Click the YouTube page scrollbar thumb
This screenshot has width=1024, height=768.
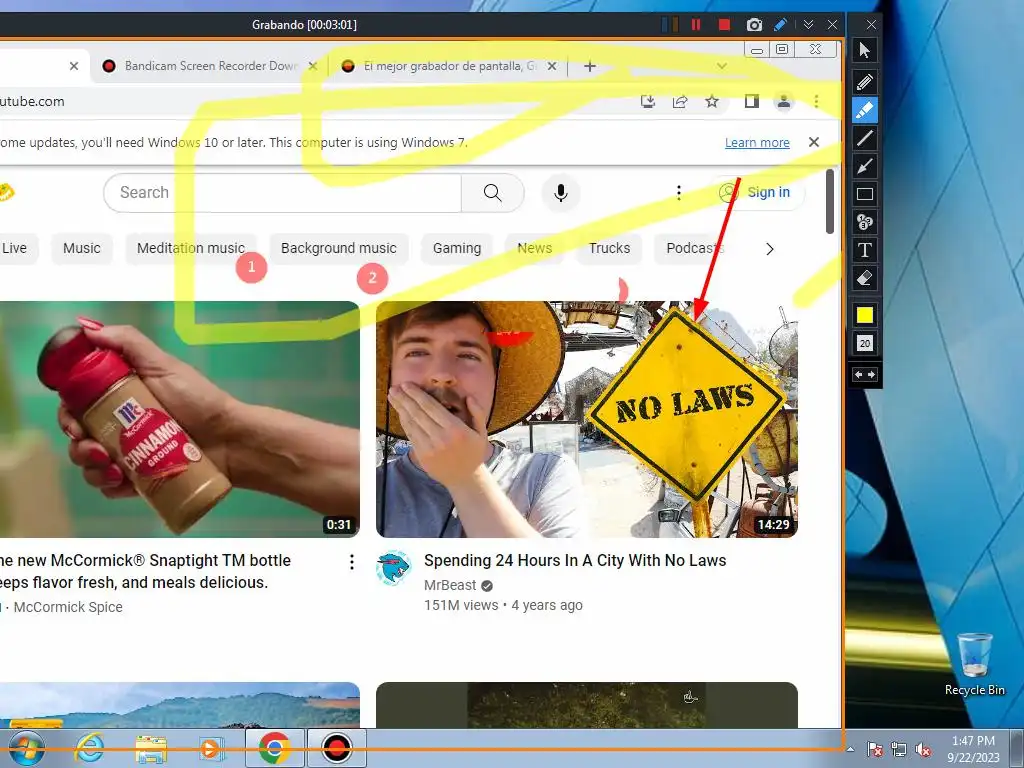click(829, 201)
